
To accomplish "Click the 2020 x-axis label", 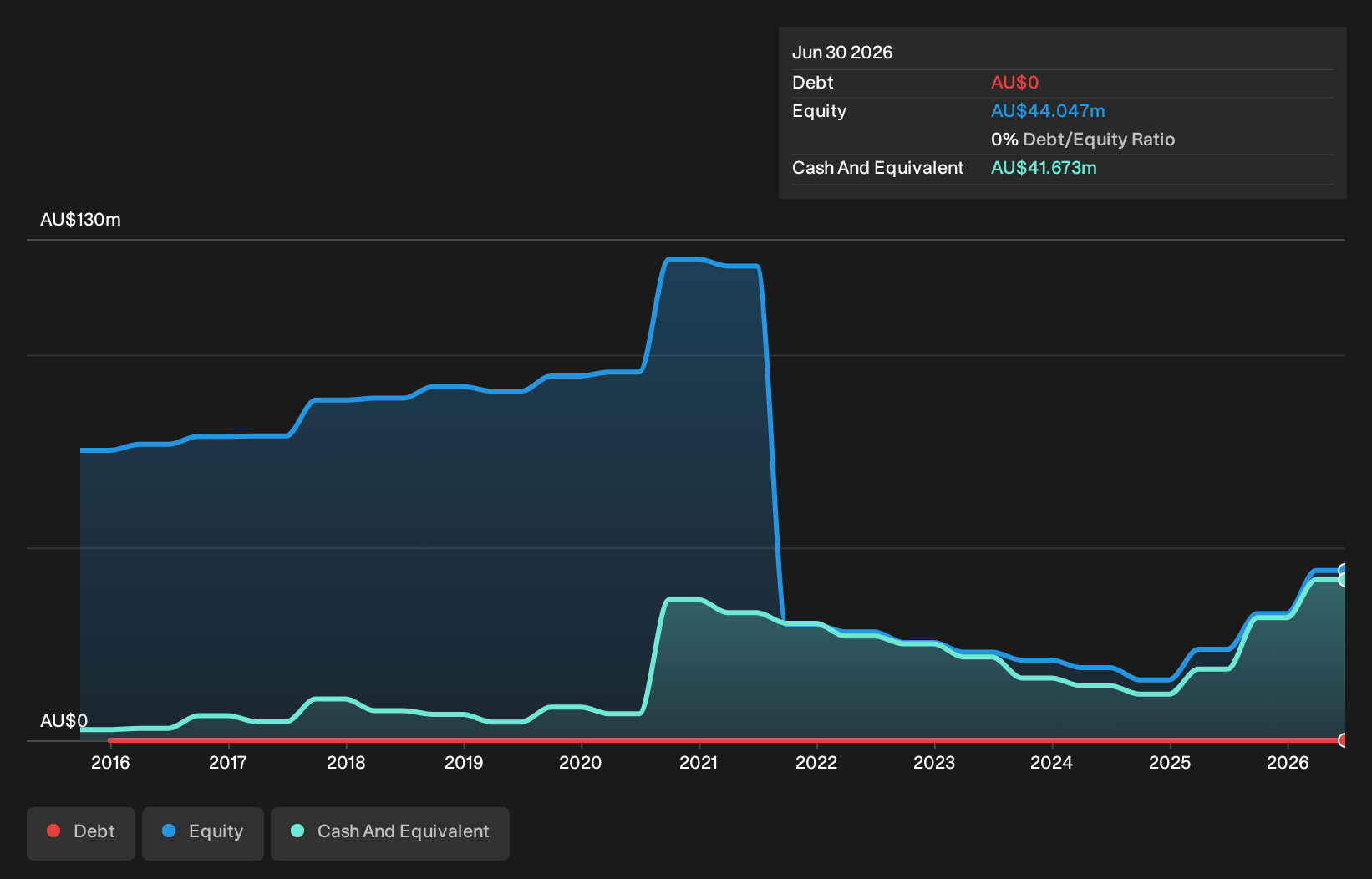I will [x=581, y=762].
